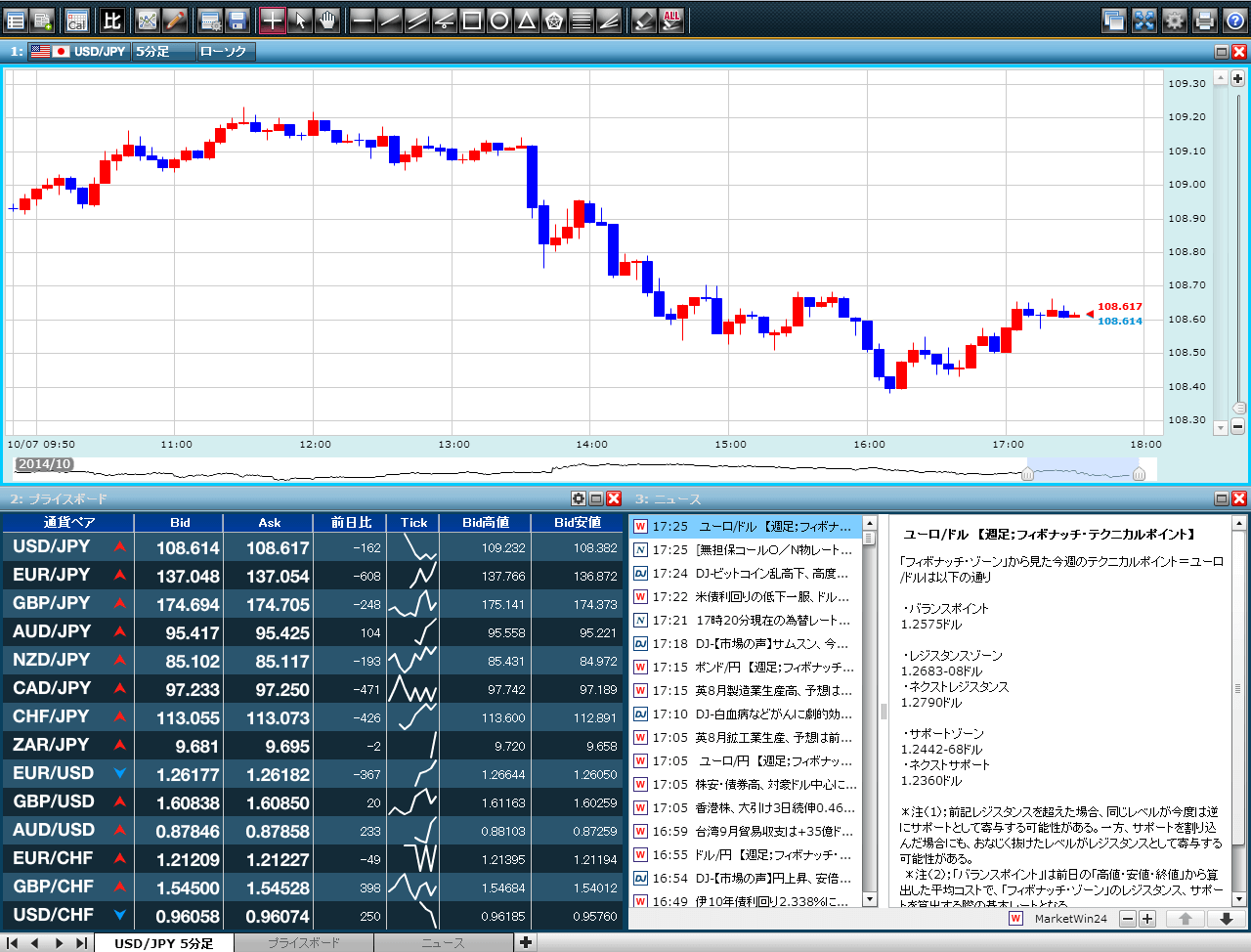Open the ローソク chart type selector
Viewport: 1251px width, 952px height.
pos(227,51)
